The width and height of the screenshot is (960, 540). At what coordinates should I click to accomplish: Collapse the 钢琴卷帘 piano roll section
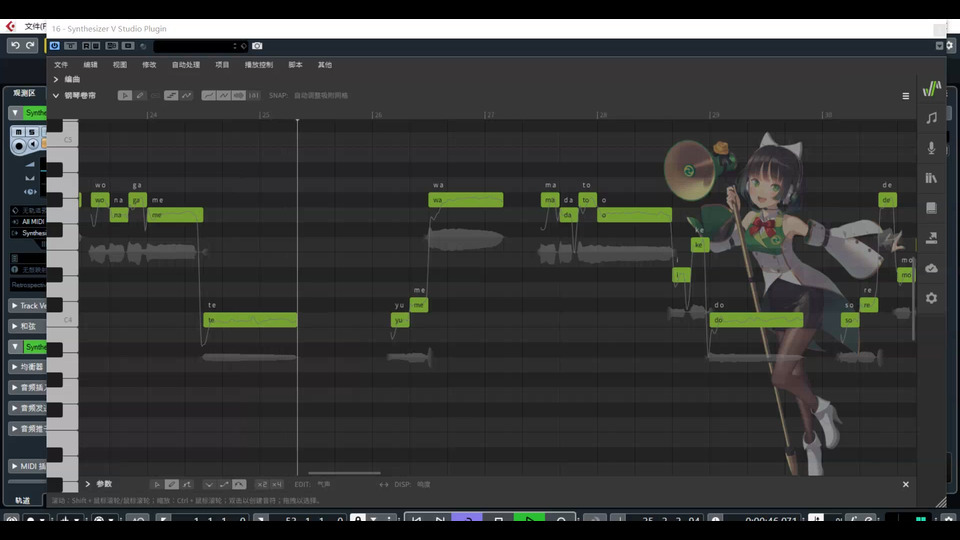coord(56,96)
